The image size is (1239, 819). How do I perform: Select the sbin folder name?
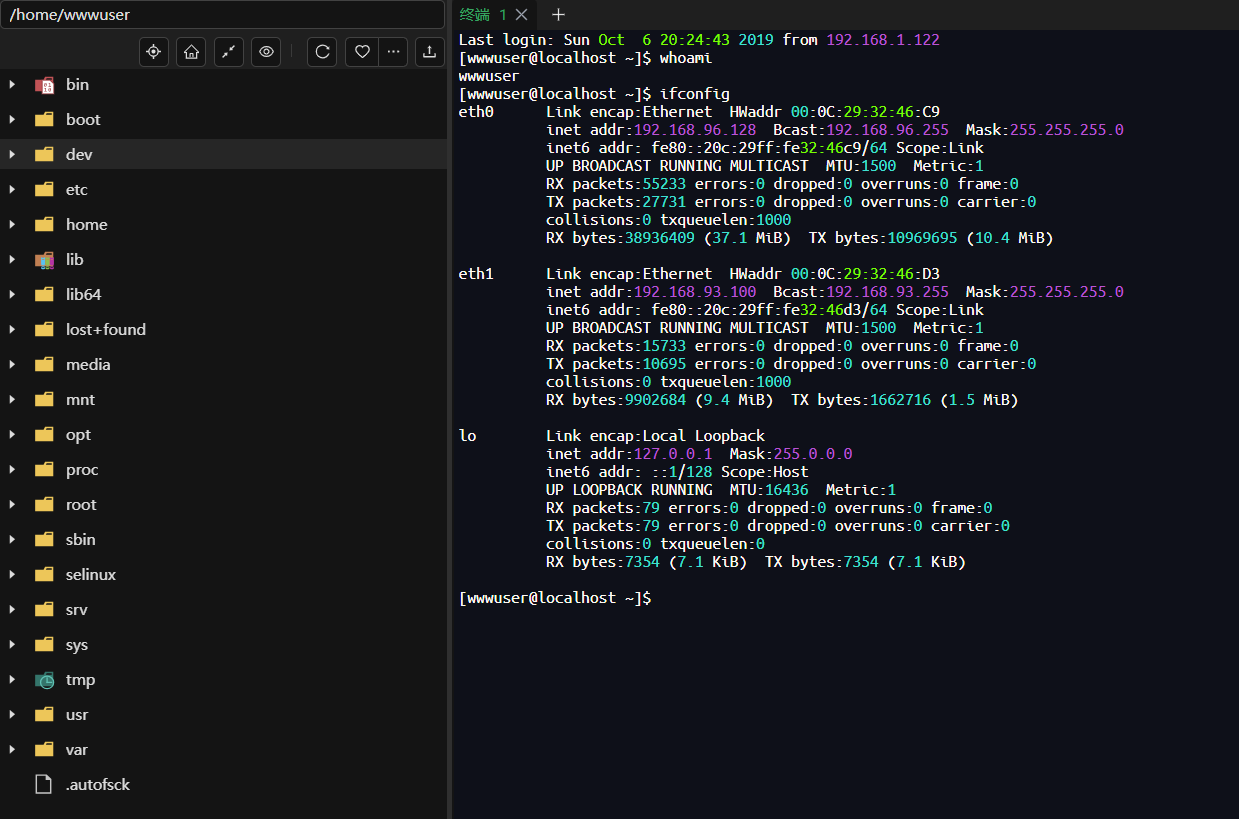tap(81, 540)
